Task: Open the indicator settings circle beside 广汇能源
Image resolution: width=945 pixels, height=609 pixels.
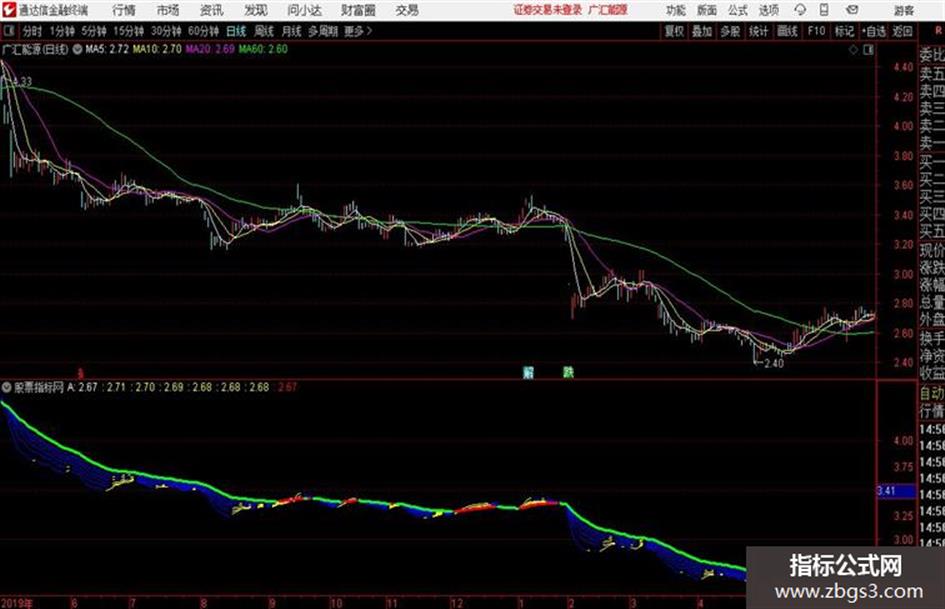Action: point(77,49)
